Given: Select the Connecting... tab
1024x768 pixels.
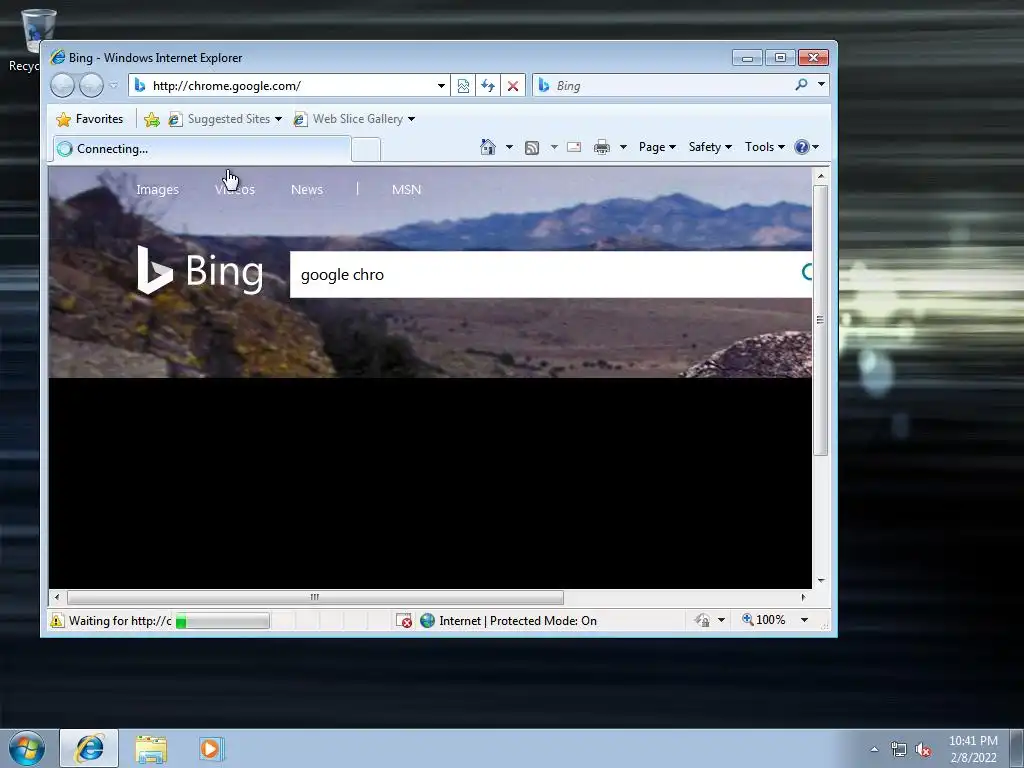Looking at the screenshot, I should (x=202, y=149).
